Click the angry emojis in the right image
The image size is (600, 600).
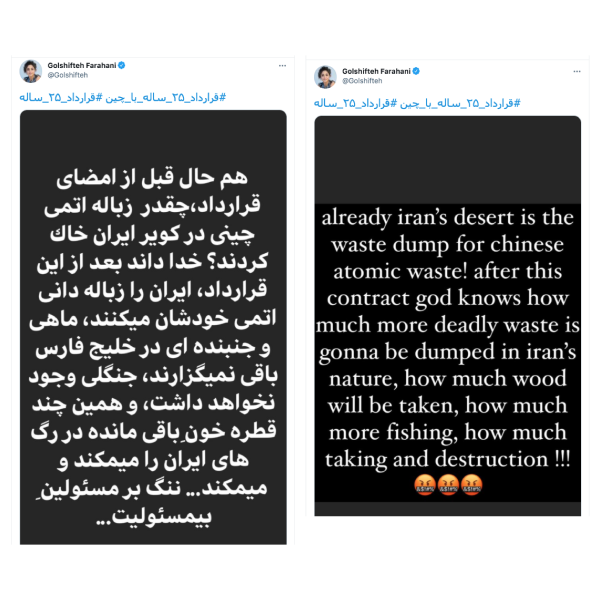click(x=448, y=485)
